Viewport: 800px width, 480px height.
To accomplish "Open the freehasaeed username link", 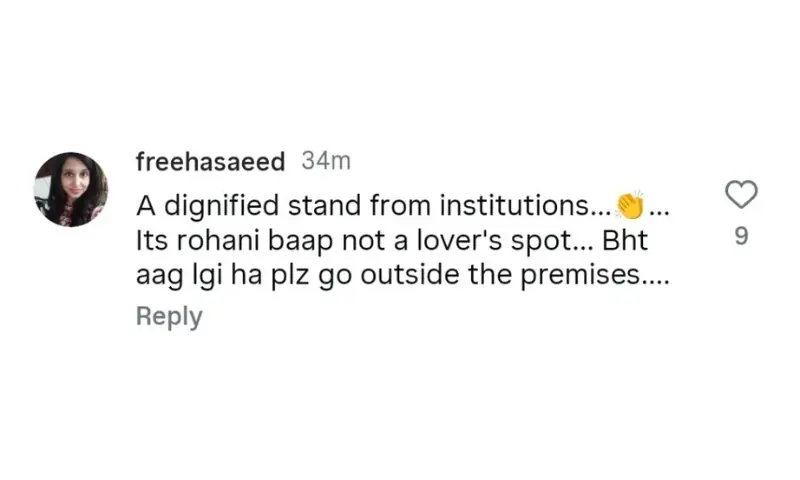I will coord(210,161).
